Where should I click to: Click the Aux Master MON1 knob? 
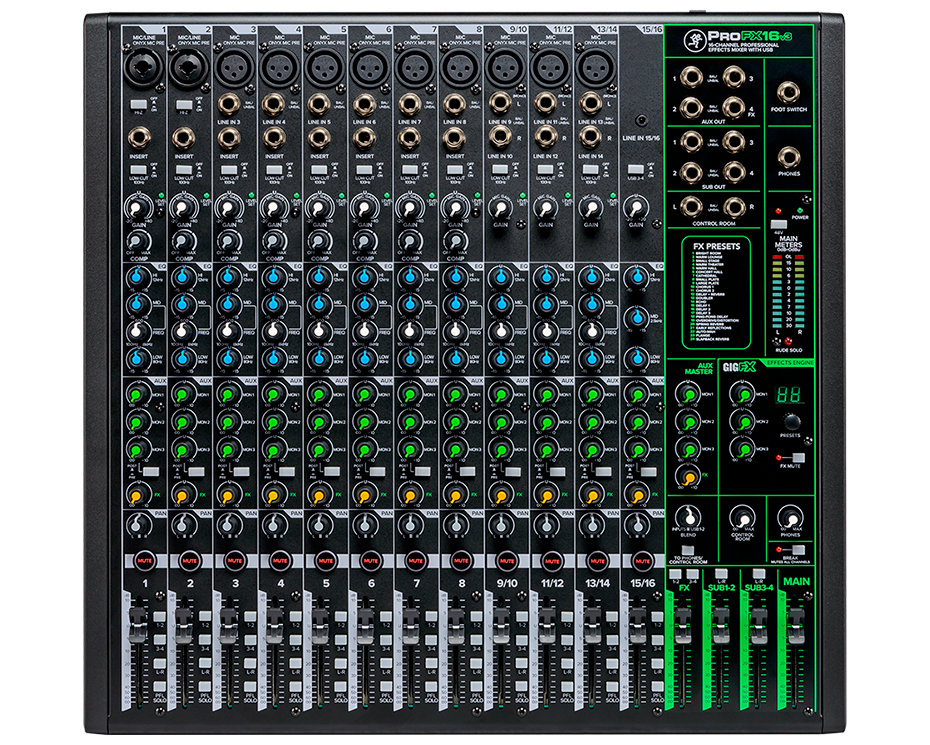[687, 397]
